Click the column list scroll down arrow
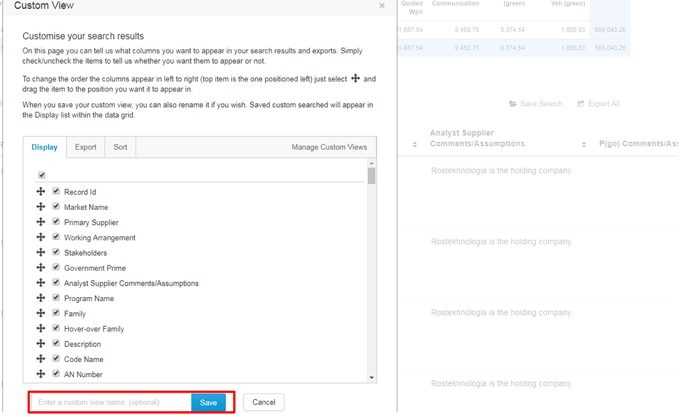The image size is (688, 417). point(372,378)
